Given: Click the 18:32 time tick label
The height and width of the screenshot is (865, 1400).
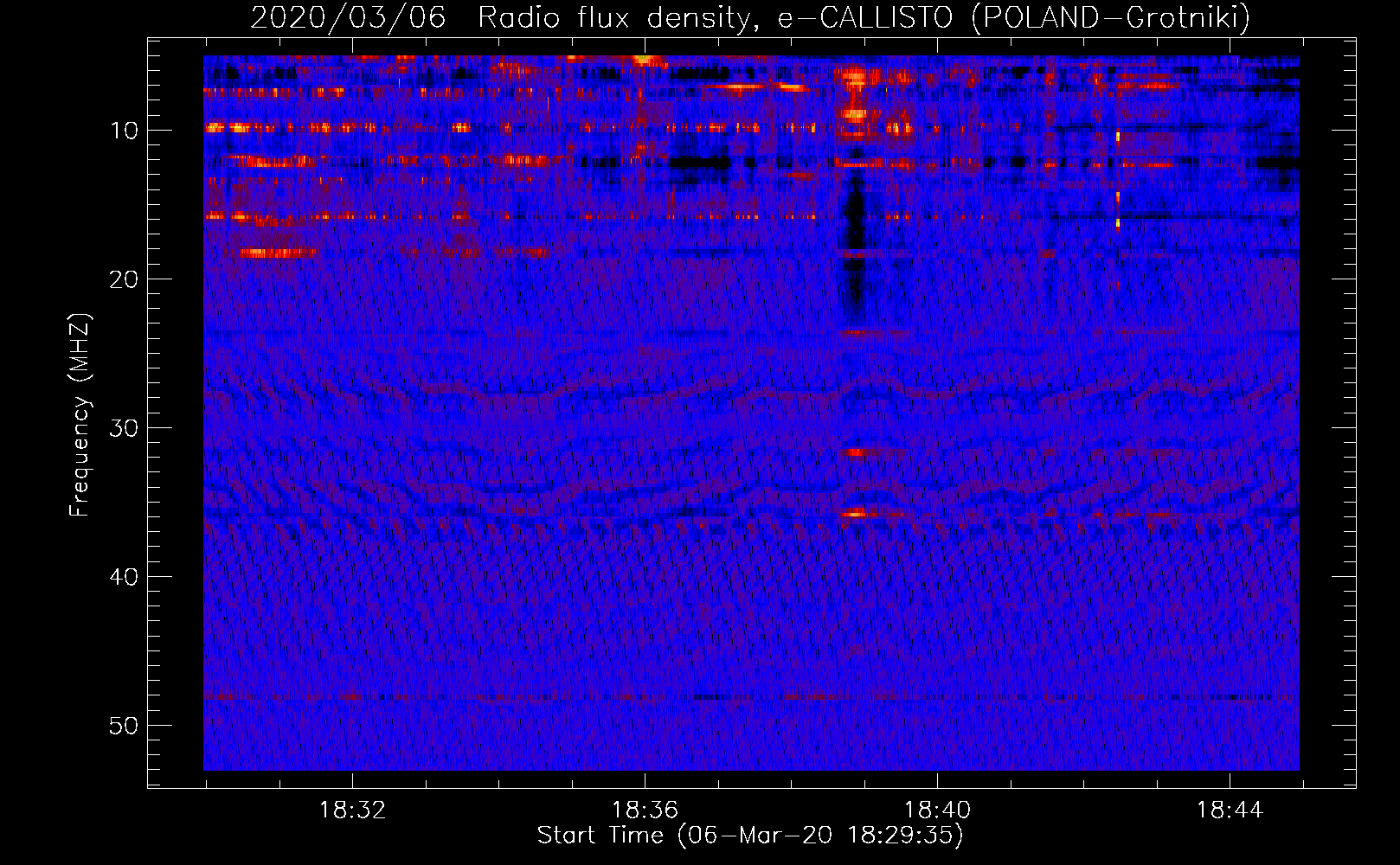Looking at the screenshot, I should (352, 811).
